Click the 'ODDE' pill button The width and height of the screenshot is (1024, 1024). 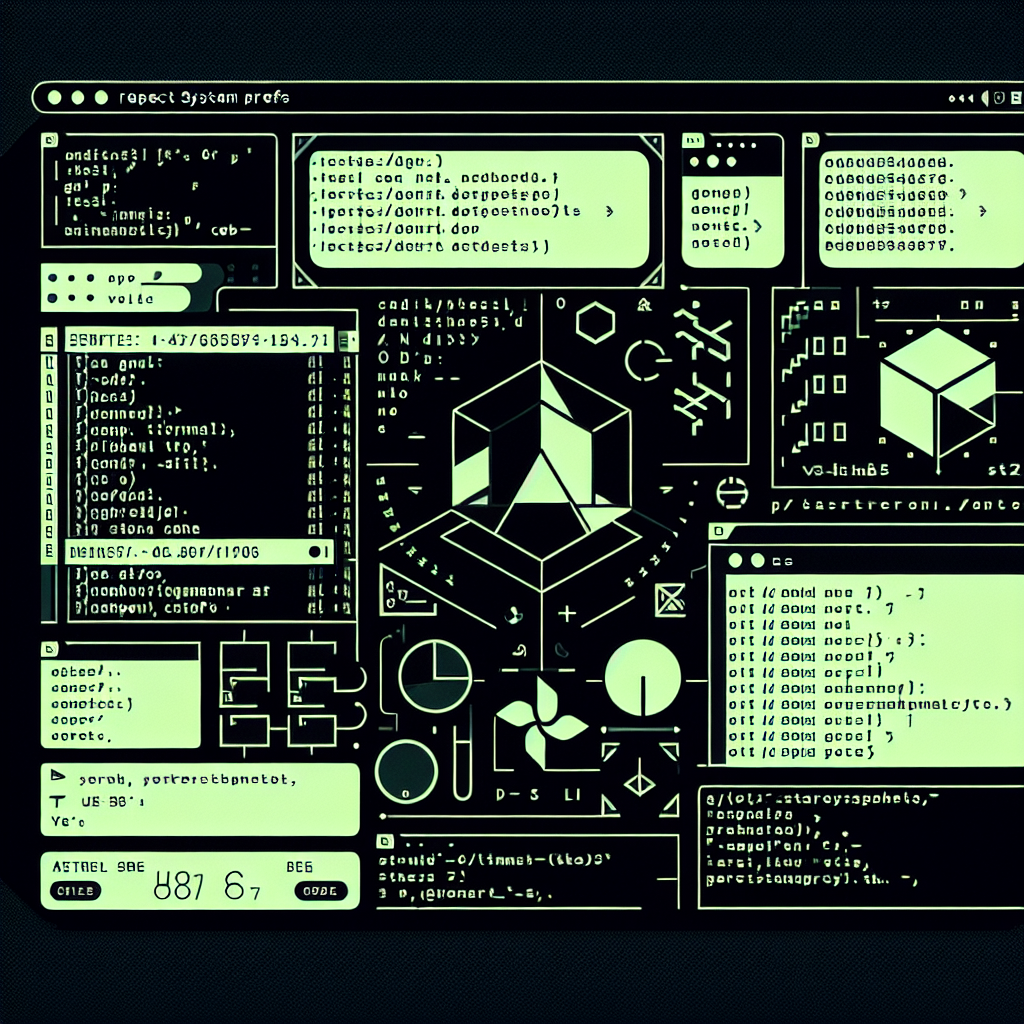(x=321, y=891)
